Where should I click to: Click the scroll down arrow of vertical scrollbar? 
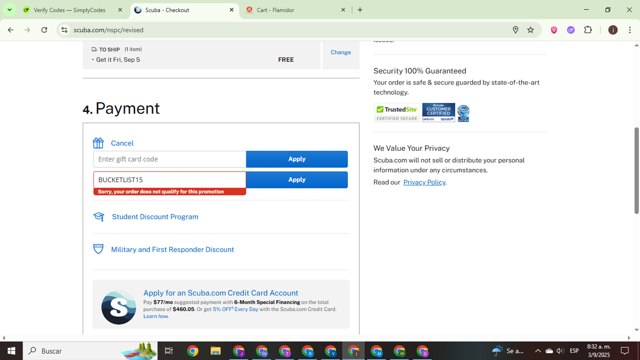pyautogui.click(x=636, y=330)
